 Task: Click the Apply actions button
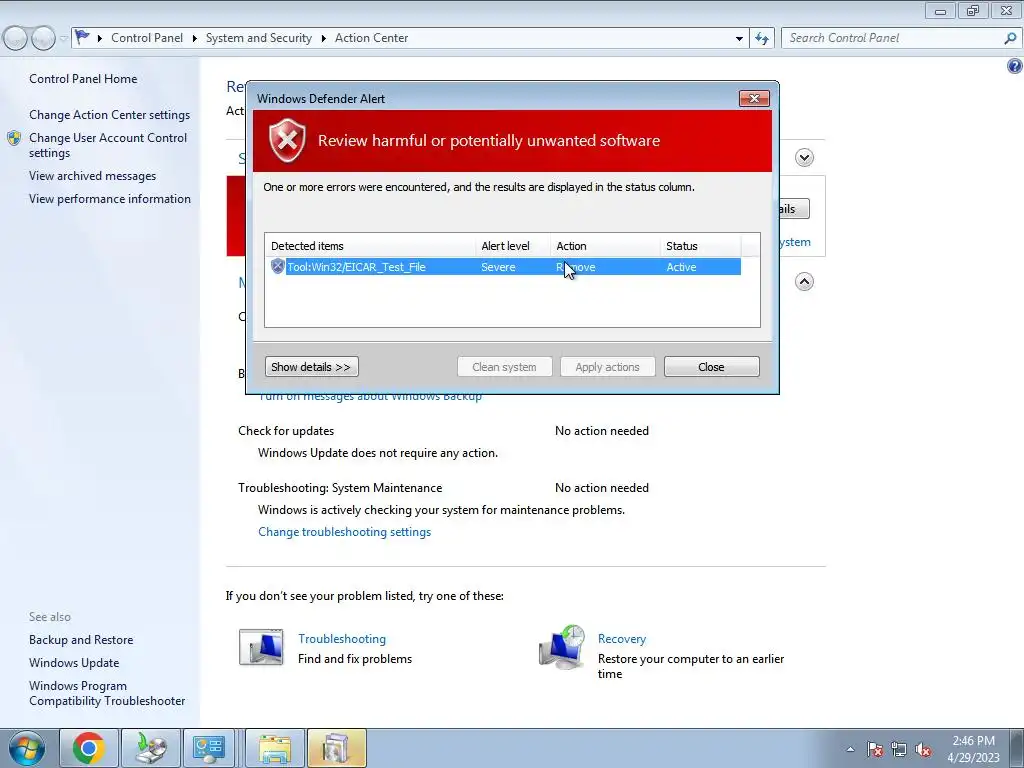click(607, 366)
